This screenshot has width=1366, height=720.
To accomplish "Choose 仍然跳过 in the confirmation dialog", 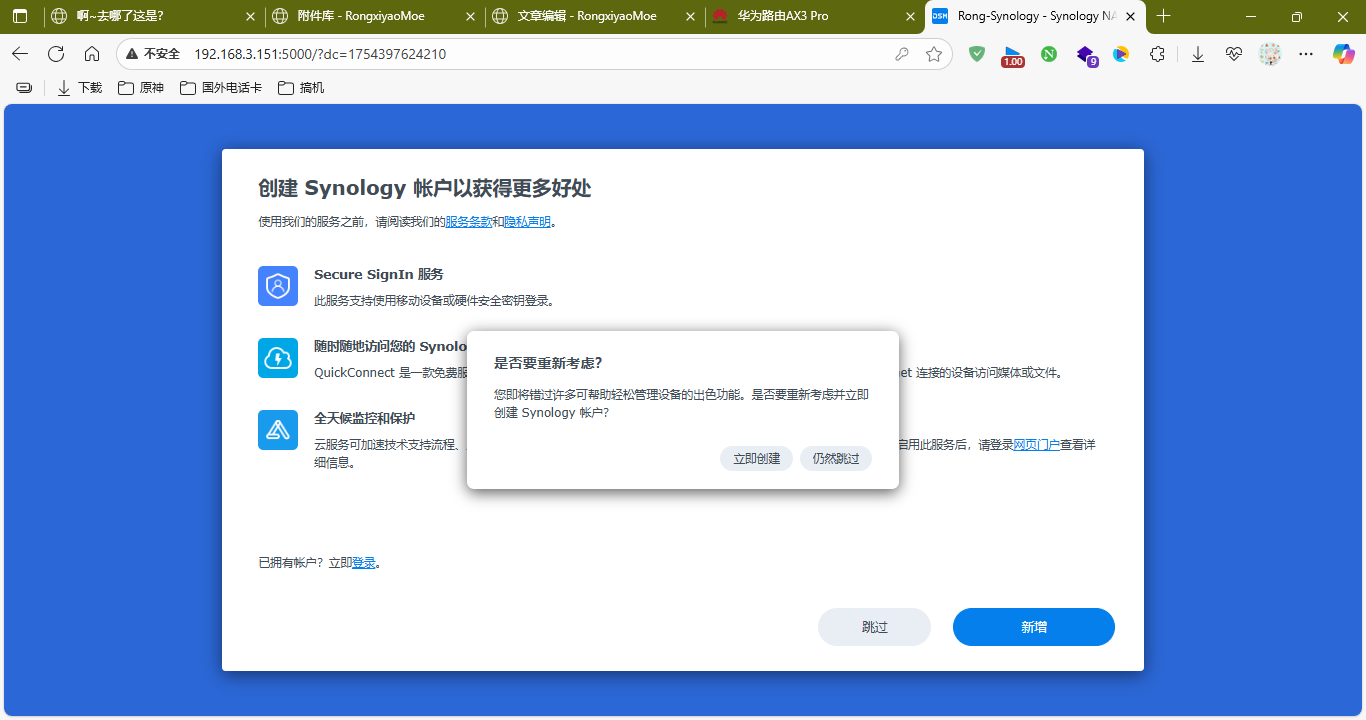I will [x=836, y=458].
